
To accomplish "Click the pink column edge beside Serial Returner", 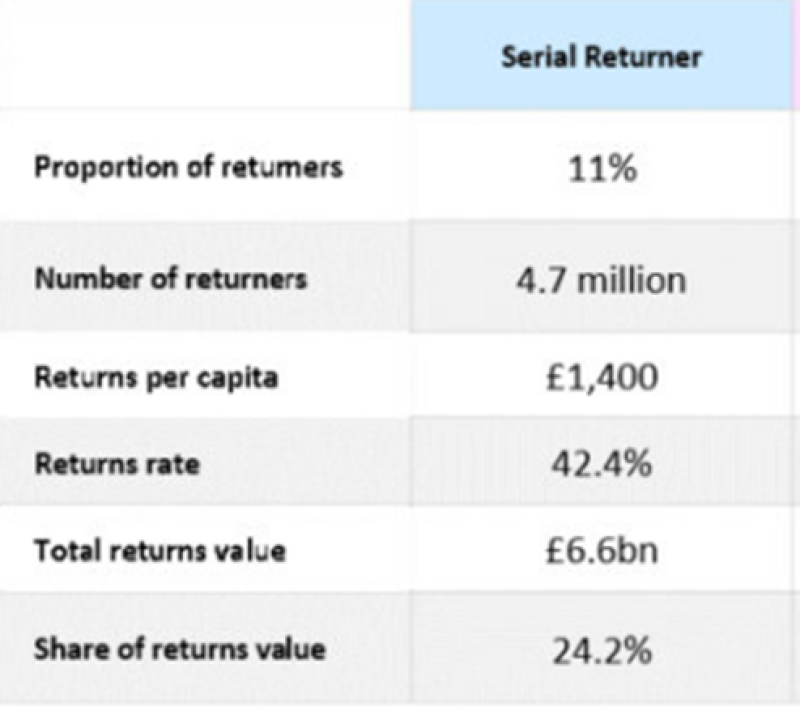I will click(795, 57).
